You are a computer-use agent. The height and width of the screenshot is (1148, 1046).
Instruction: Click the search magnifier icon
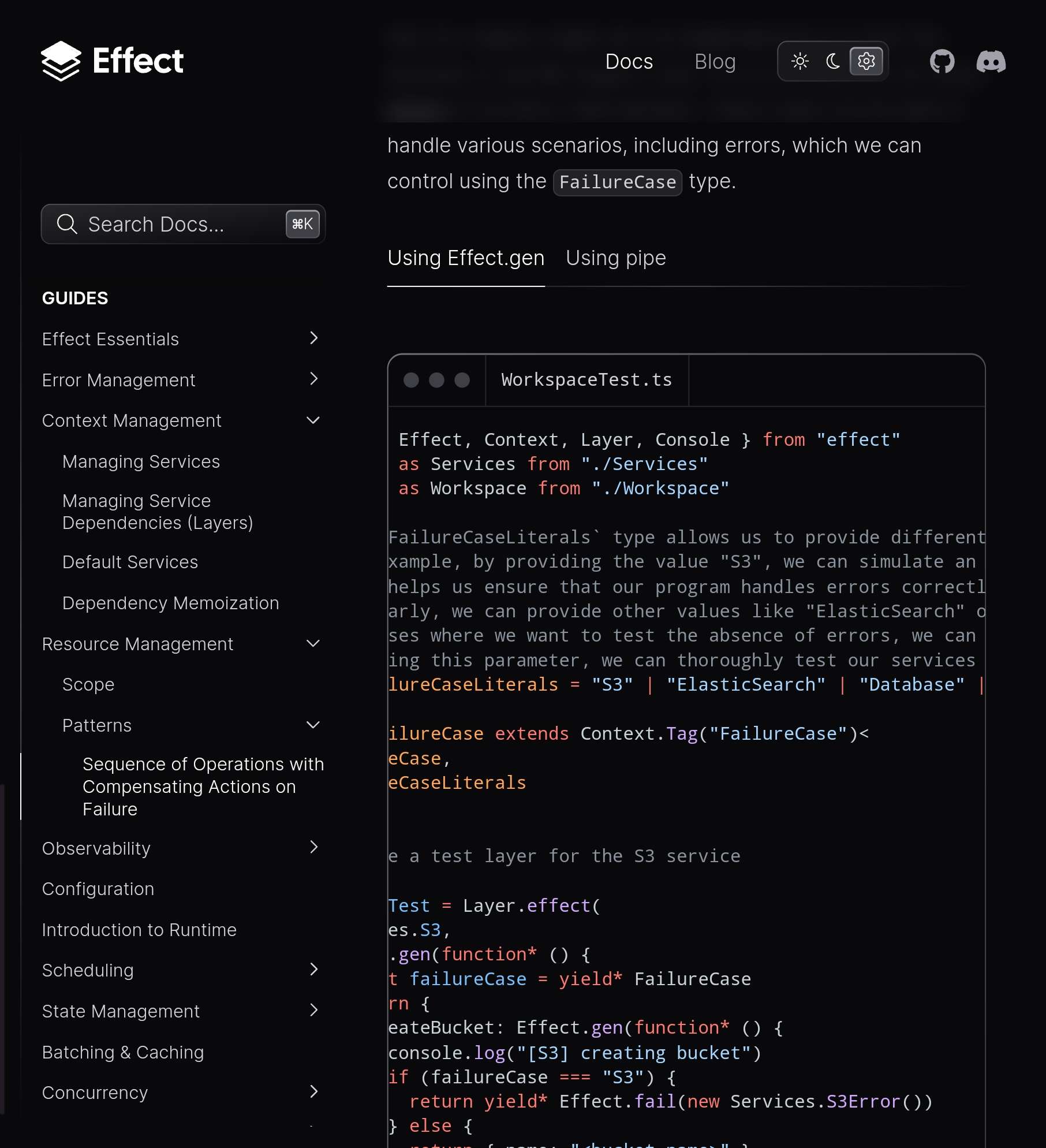pos(67,224)
